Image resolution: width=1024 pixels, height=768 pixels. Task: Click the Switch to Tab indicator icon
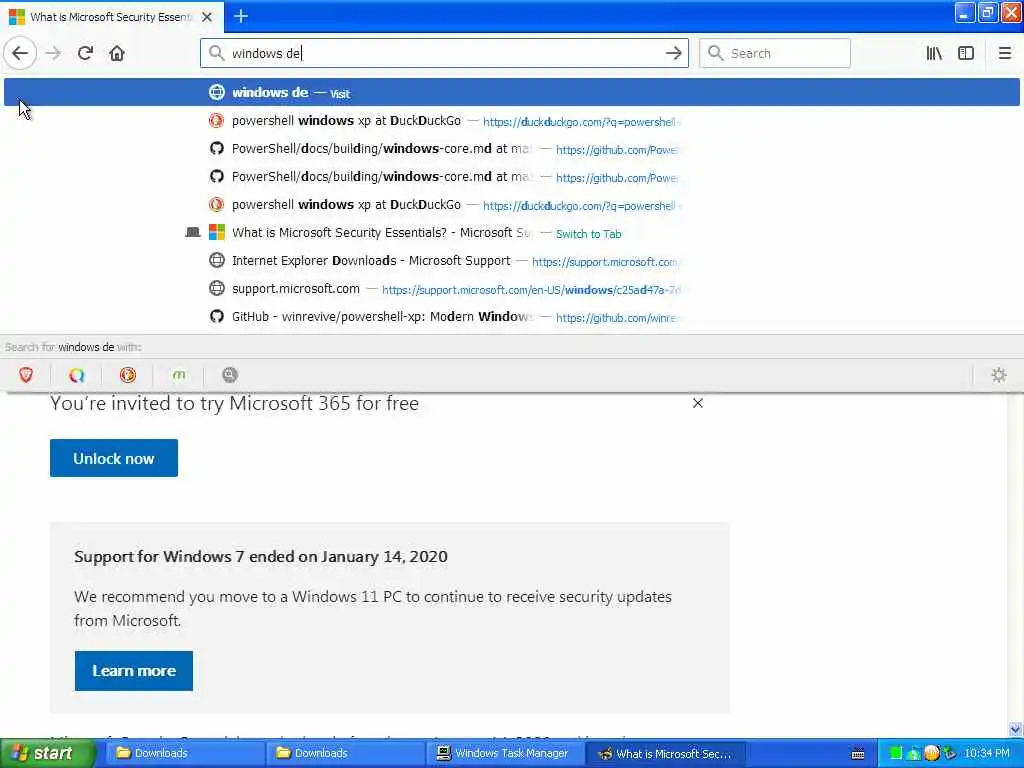tap(193, 232)
